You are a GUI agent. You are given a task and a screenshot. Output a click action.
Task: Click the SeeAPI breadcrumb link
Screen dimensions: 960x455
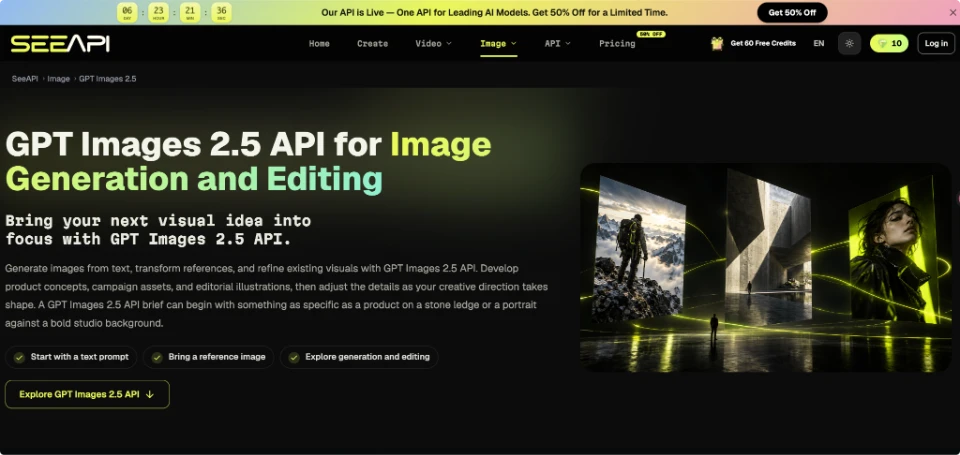(x=25, y=79)
